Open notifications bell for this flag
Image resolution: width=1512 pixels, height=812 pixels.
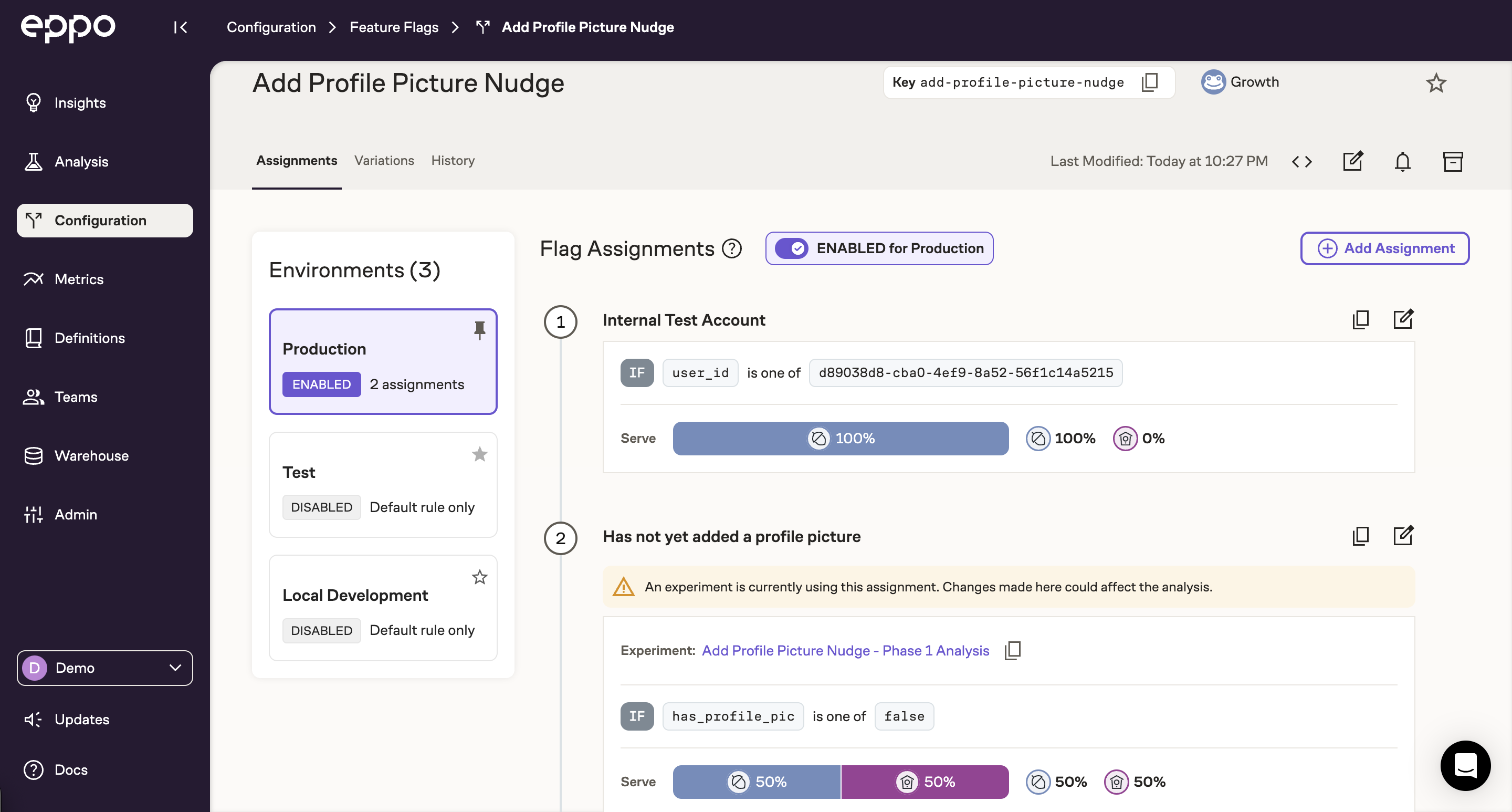1402,161
